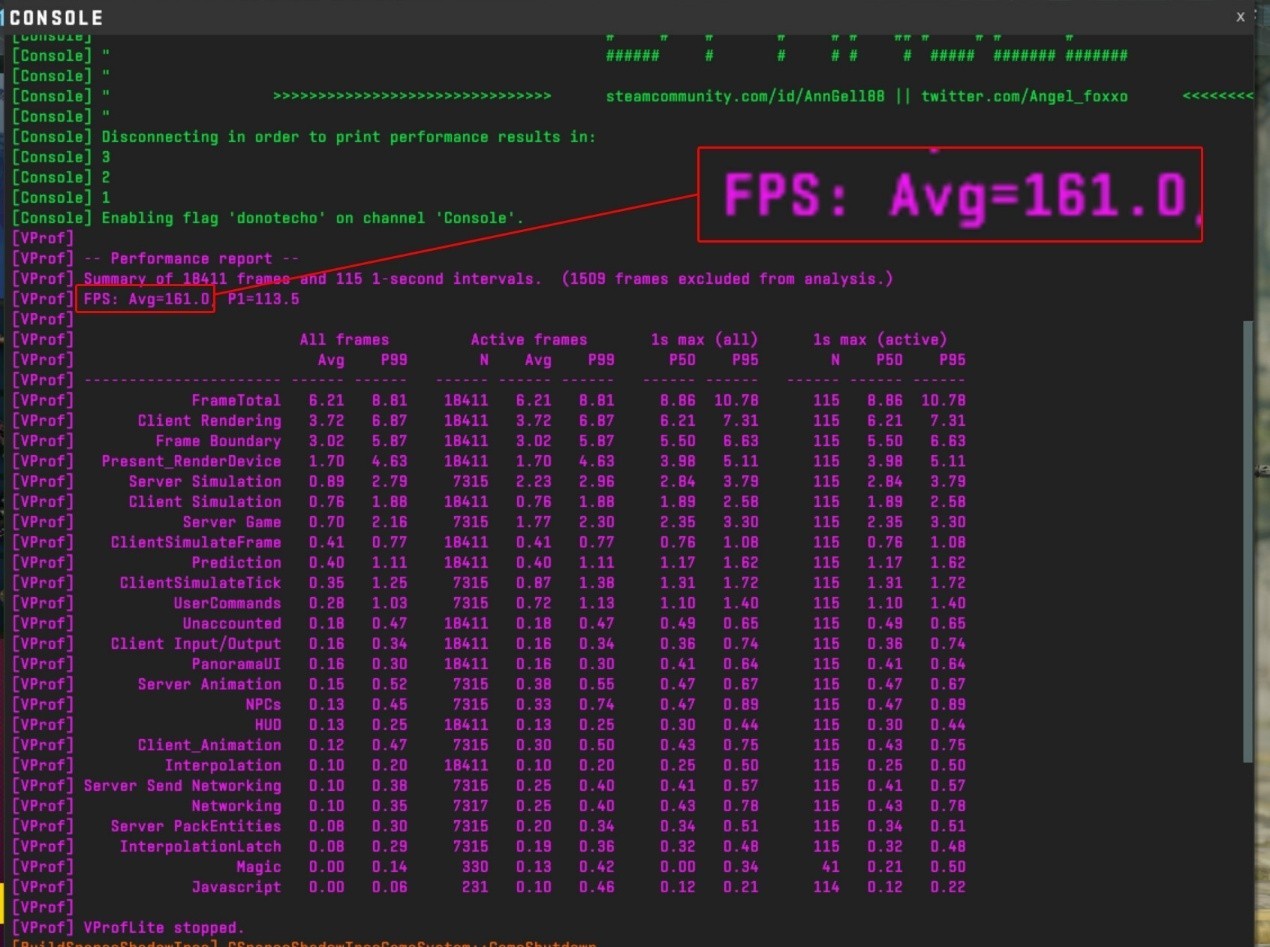This screenshot has height=947, width=1270.
Task: Click the CONSOLE title label
Action: coord(57,18)
